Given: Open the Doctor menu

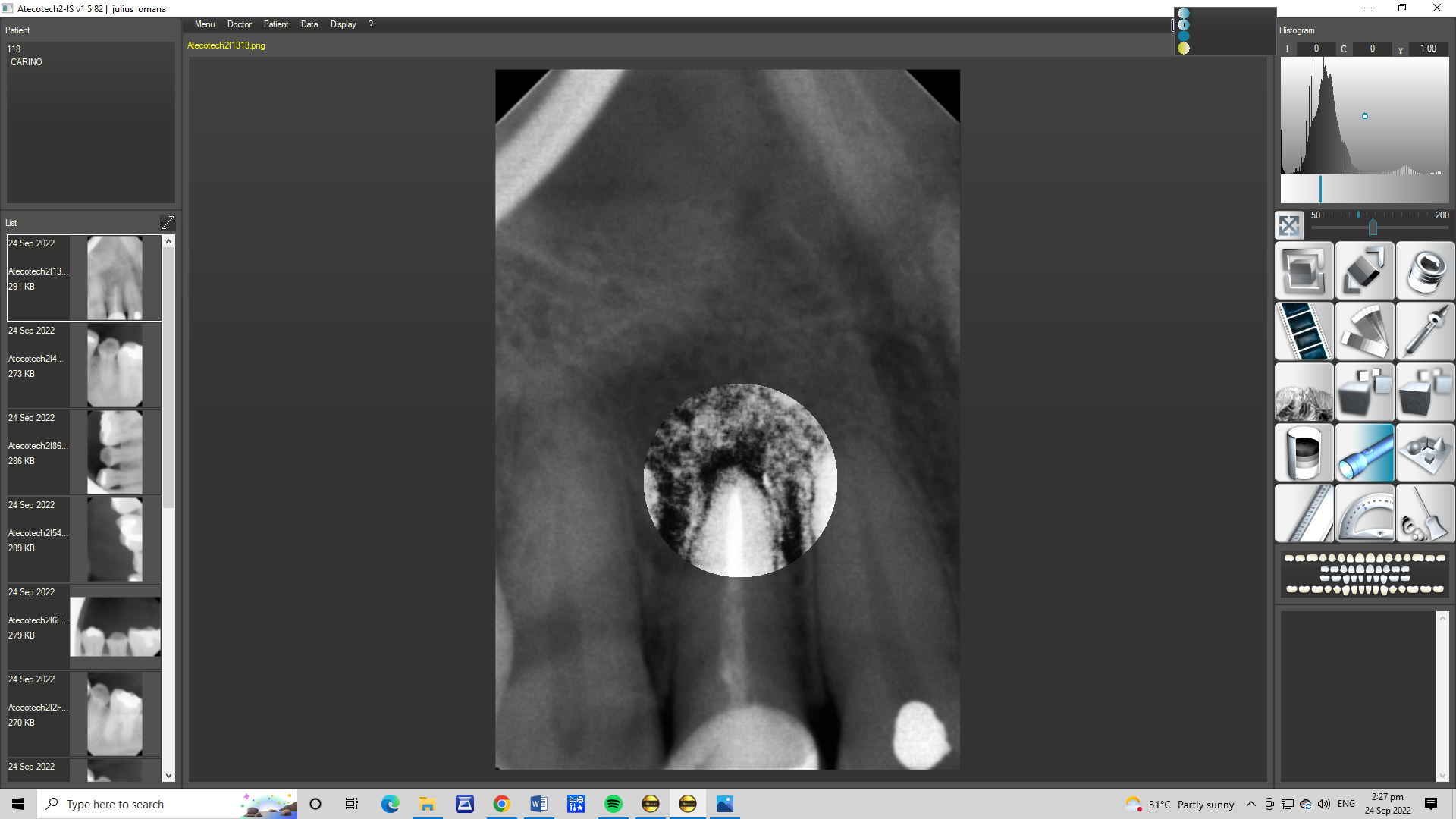Looking at the screenshot, I should [239, 24].
